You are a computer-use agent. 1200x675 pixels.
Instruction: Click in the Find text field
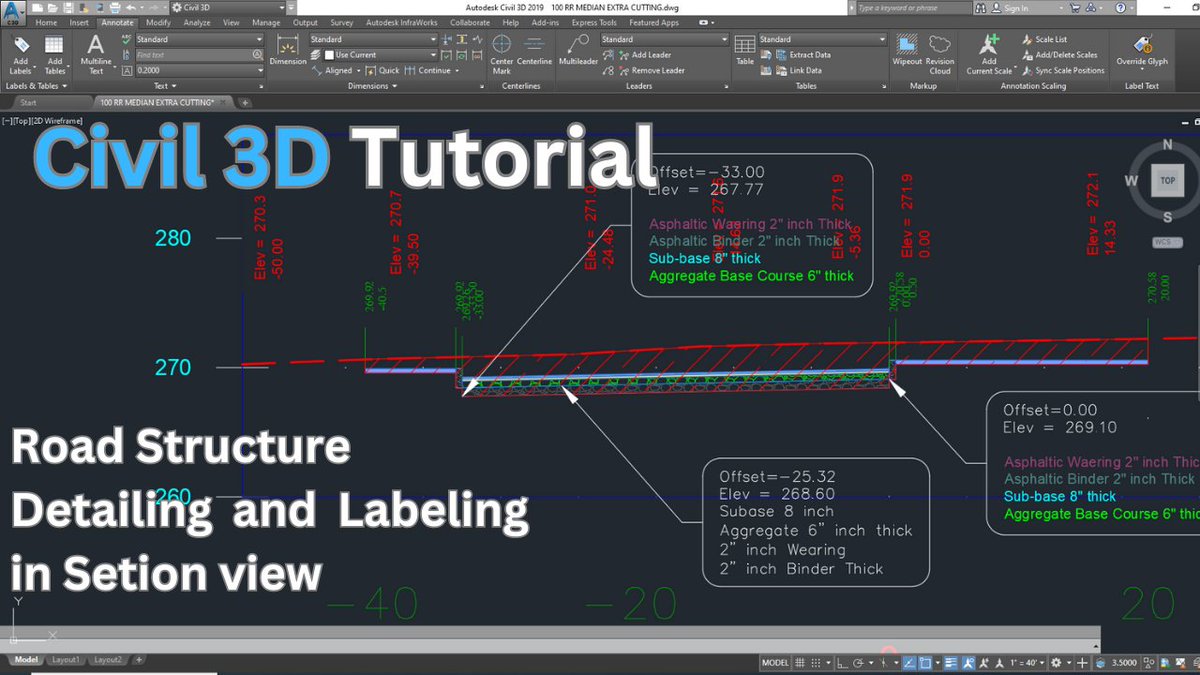(192, 55)
